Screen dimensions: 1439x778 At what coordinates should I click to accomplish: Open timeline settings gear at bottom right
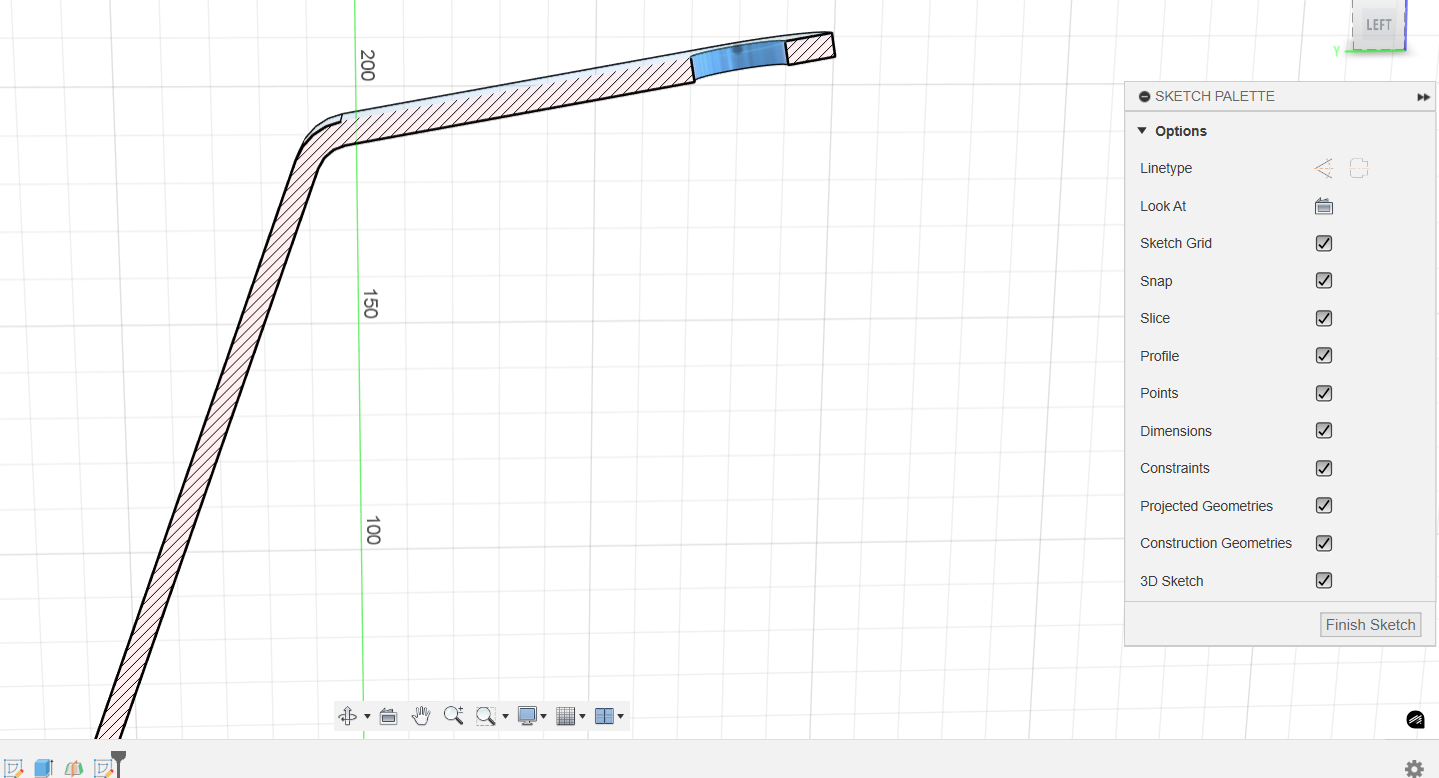1413,768
